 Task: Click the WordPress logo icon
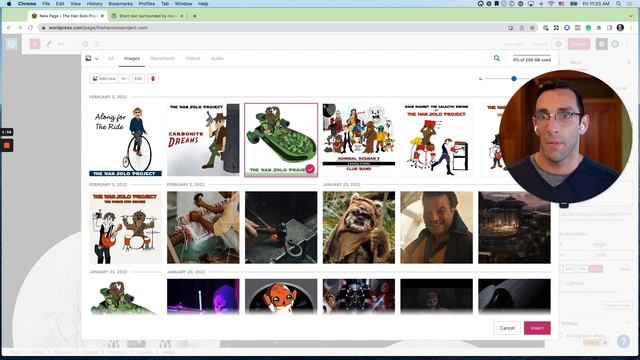11,44
